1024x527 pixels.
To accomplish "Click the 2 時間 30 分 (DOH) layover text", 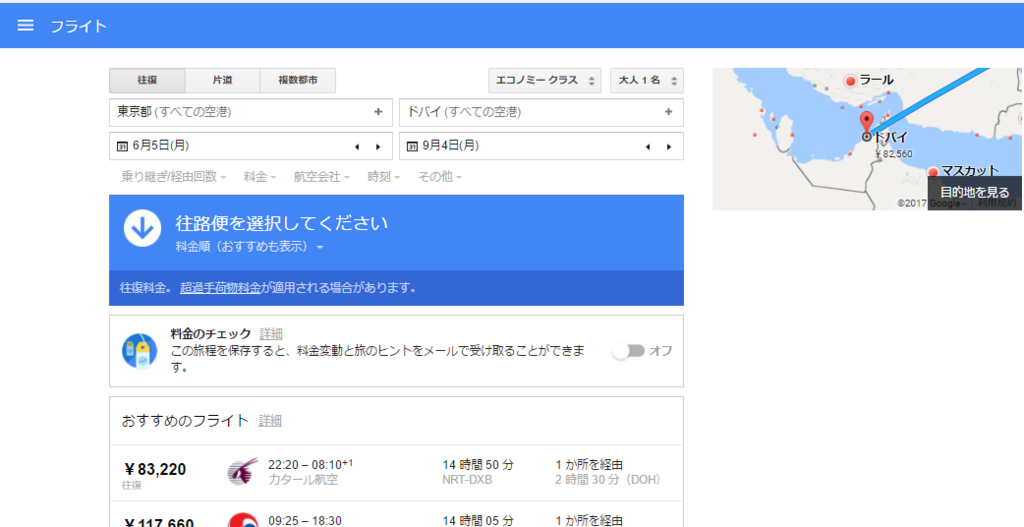I will 610,480.
